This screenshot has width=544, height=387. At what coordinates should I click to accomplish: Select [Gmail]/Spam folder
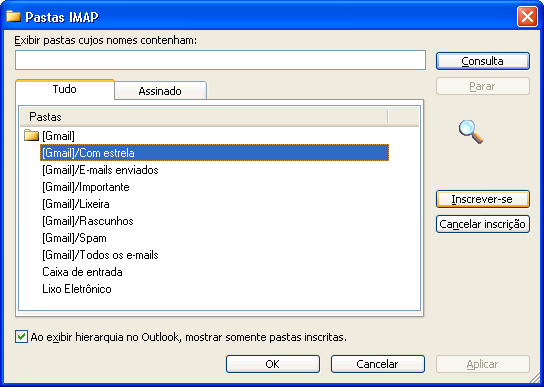(74, 238)
